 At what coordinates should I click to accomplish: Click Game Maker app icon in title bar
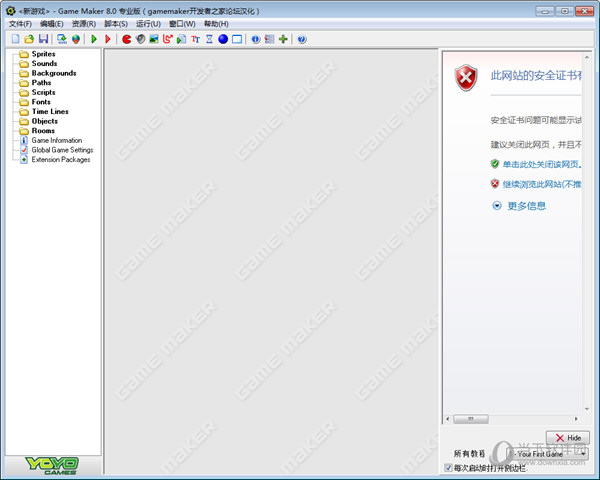(x=11, y=11)
